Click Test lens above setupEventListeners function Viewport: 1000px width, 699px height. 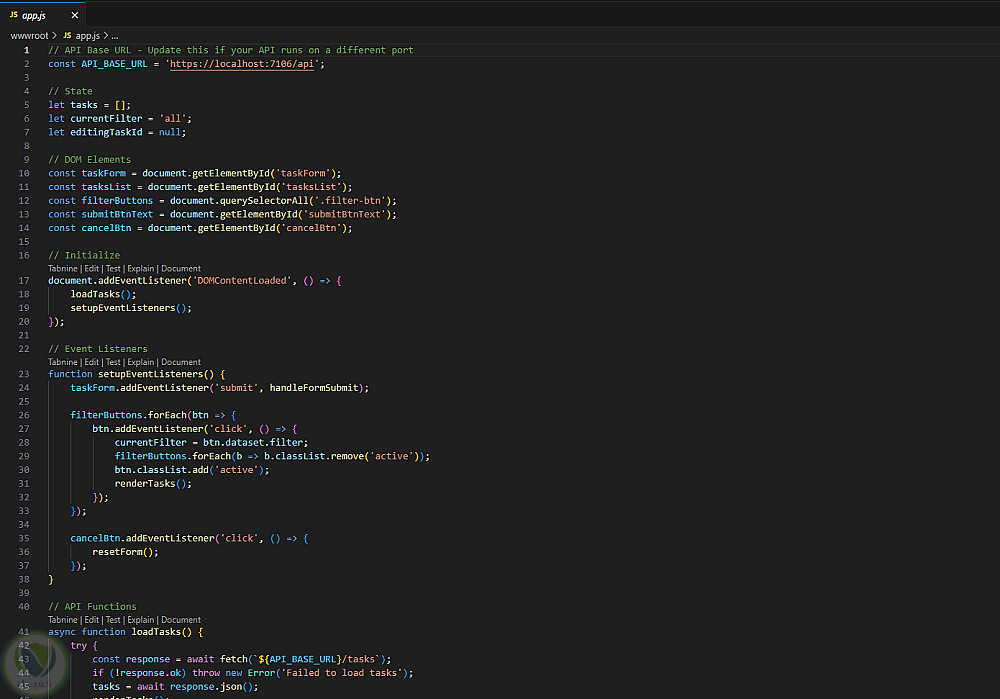pyautogui.click(x=113, y=362)
